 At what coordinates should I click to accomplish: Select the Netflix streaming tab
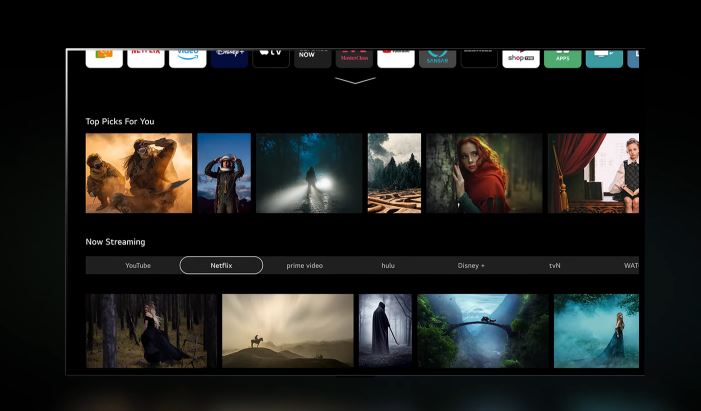pos(221,266)
